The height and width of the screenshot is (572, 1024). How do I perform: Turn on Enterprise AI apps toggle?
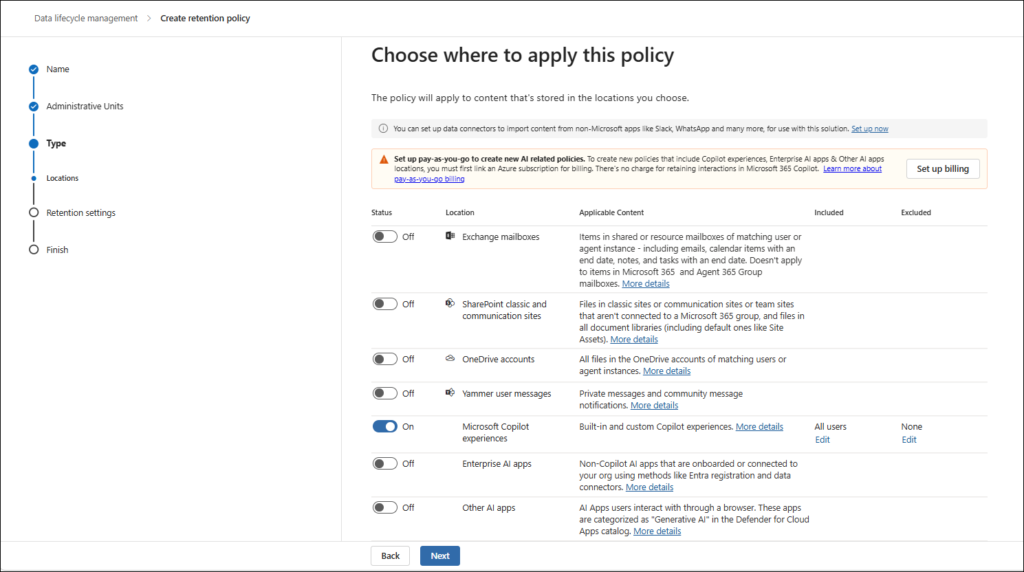pyautogui.click(x=385, y=463)
